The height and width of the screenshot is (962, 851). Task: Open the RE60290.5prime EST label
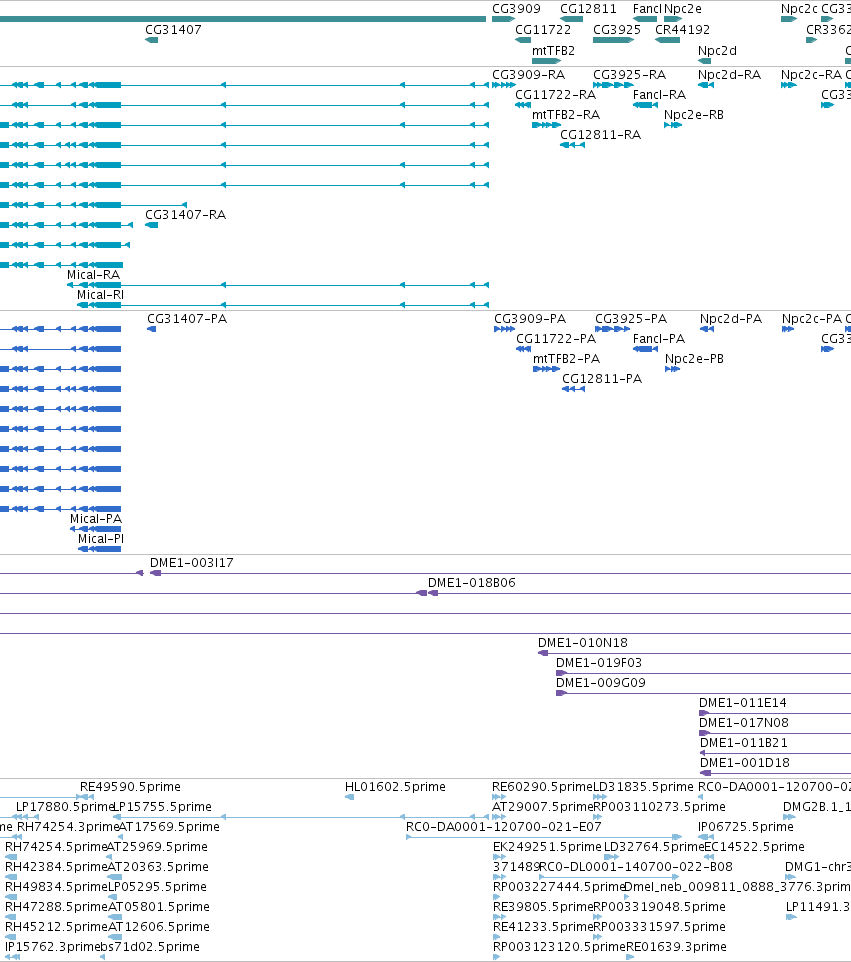[542, 787]
